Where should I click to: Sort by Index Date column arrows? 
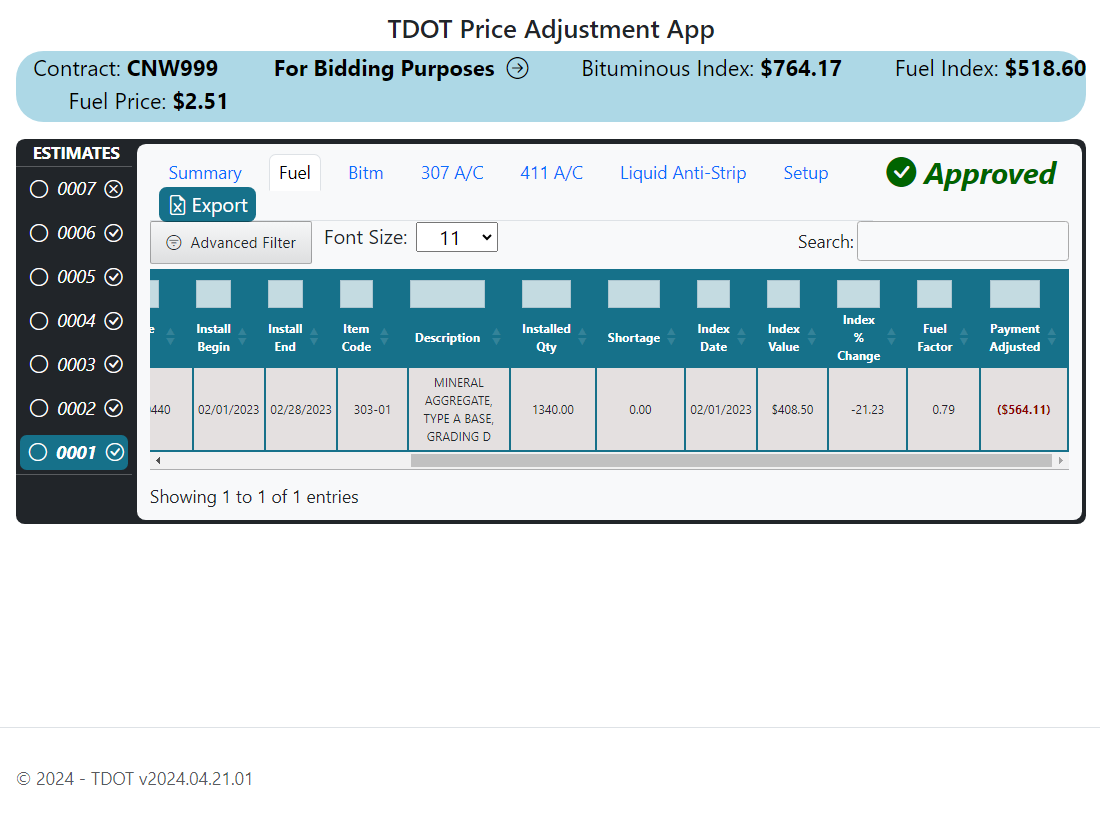741,338
